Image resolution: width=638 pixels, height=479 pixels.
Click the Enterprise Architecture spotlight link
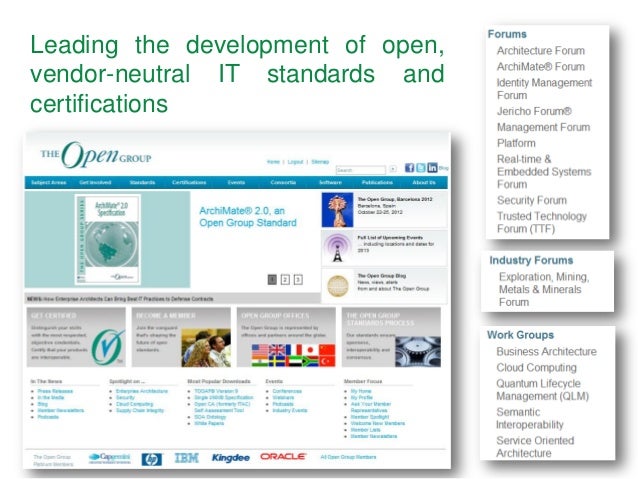click(142, 391)
